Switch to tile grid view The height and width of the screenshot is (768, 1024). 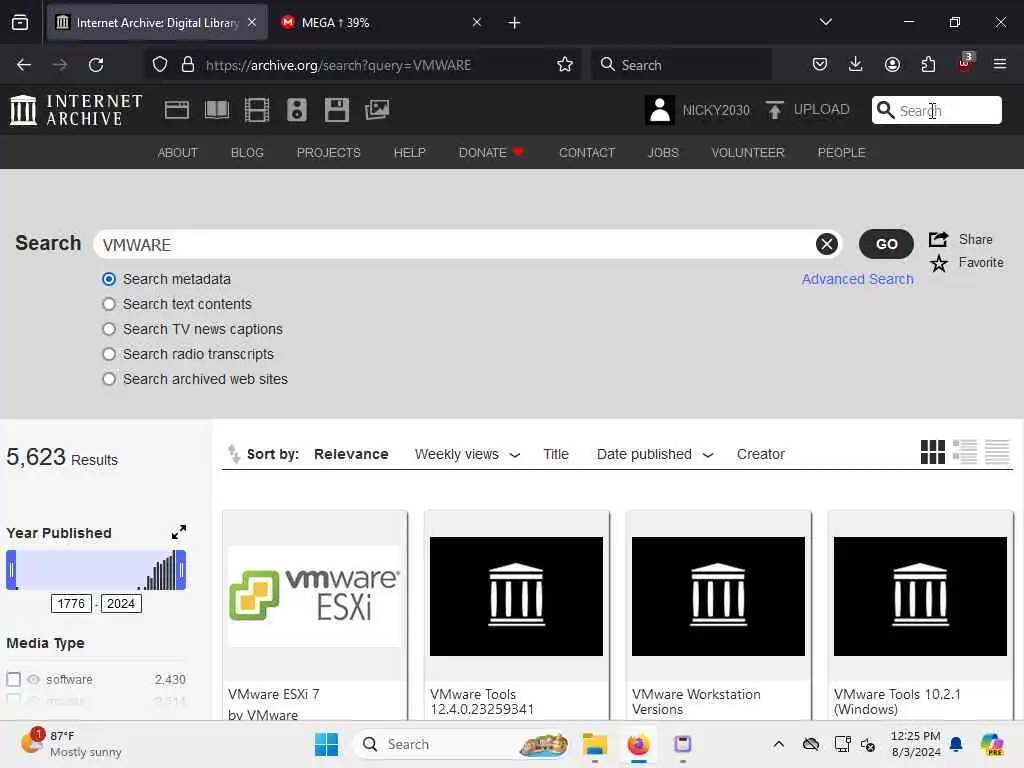click(x=933, y=452)
